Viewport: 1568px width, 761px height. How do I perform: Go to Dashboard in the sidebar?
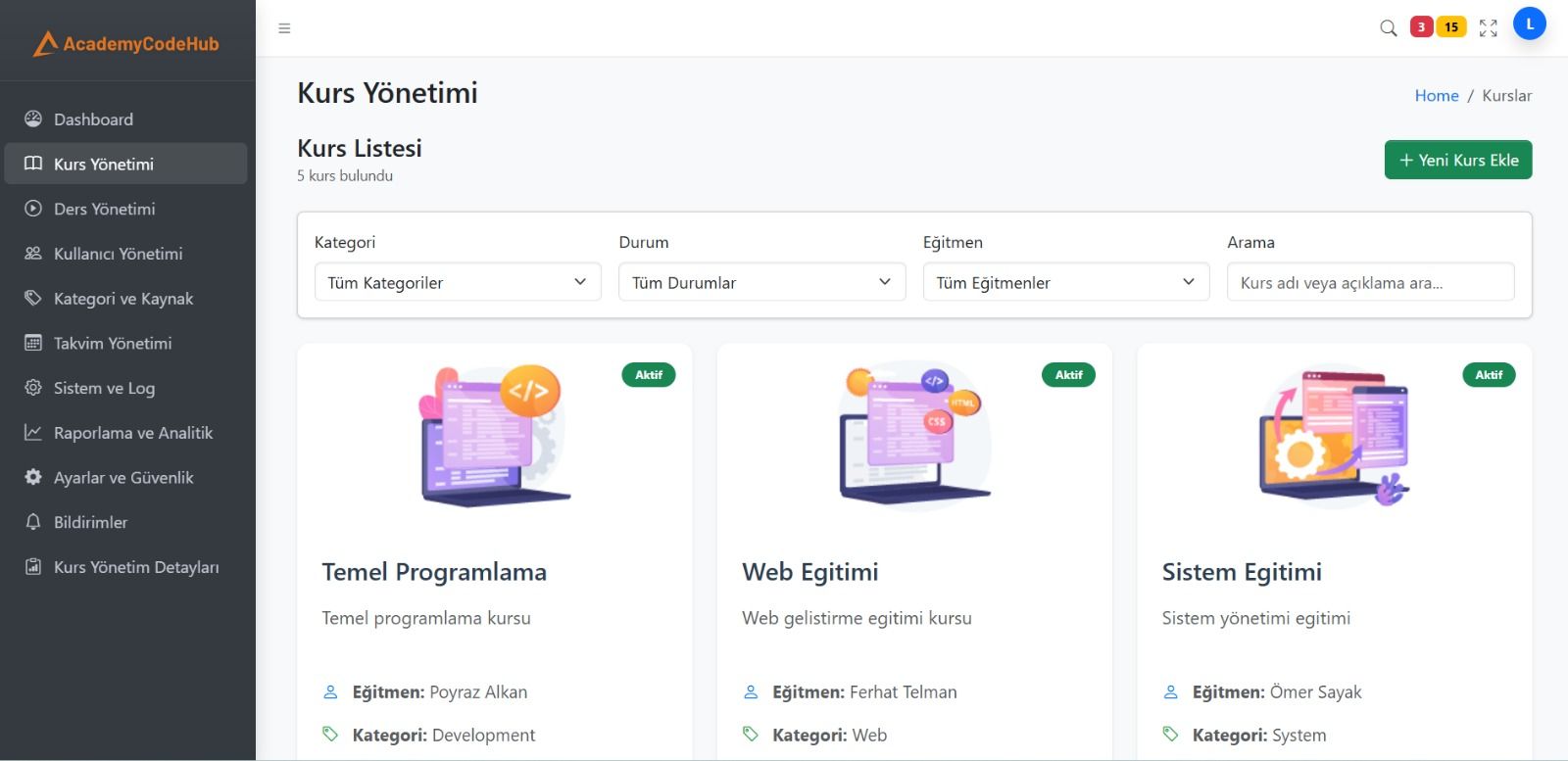[93, 119]
